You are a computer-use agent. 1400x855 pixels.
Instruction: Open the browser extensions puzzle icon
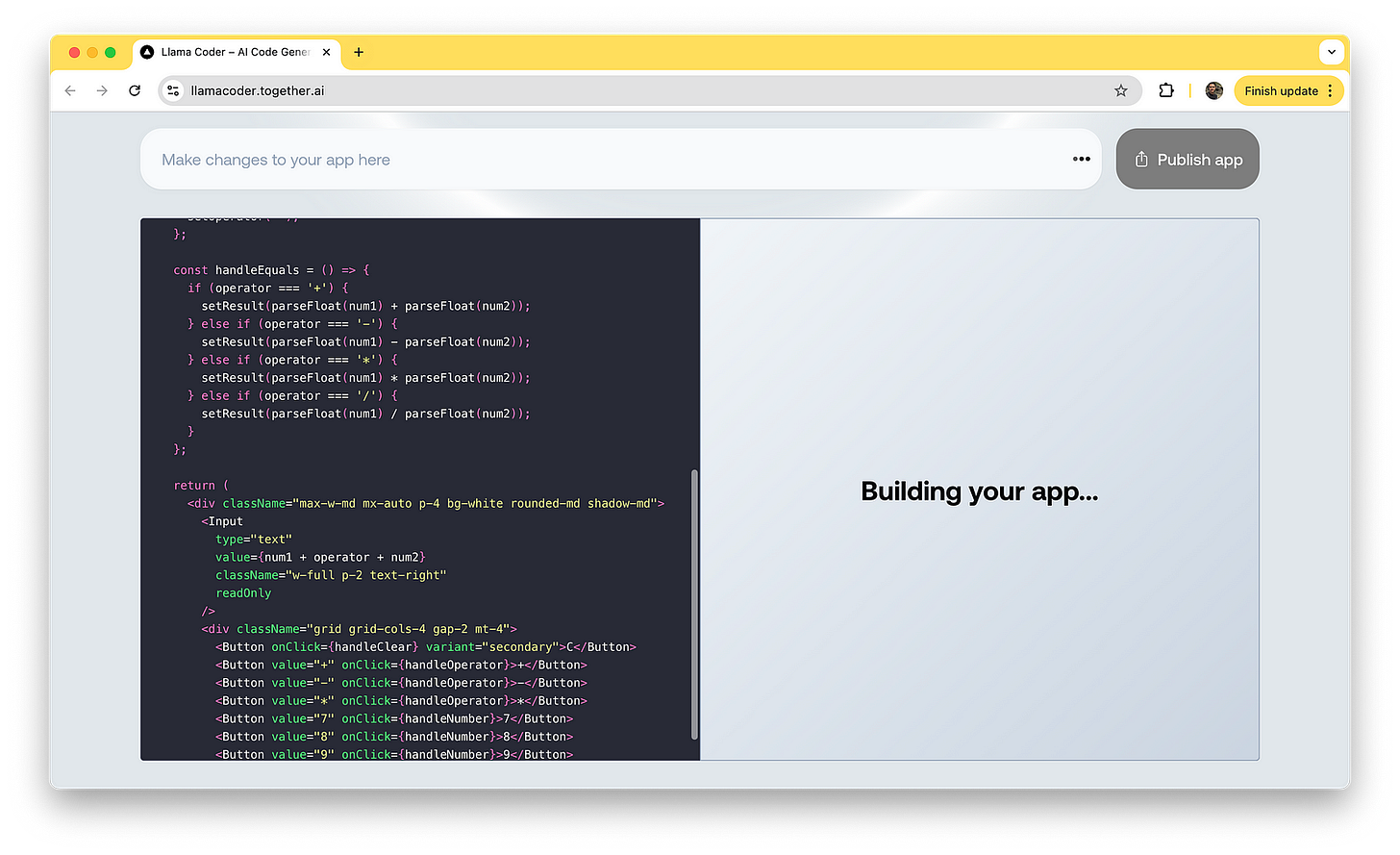pos(1165,90)
